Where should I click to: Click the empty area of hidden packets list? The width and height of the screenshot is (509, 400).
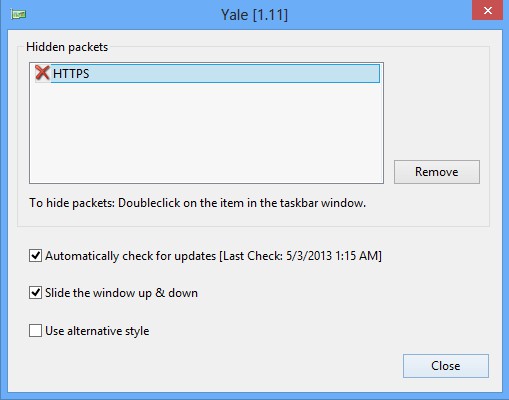coord(206,133)
